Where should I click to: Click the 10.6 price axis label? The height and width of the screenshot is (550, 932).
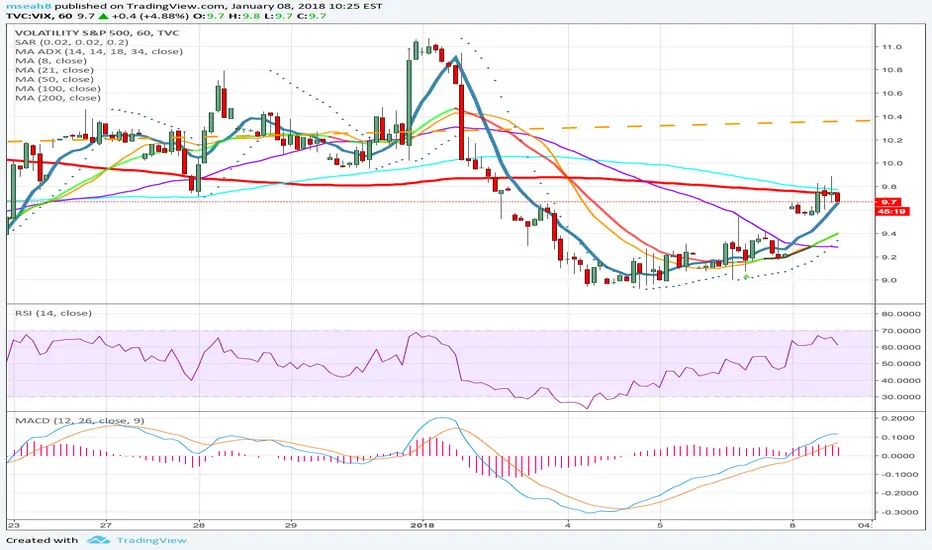click(892, 93)
